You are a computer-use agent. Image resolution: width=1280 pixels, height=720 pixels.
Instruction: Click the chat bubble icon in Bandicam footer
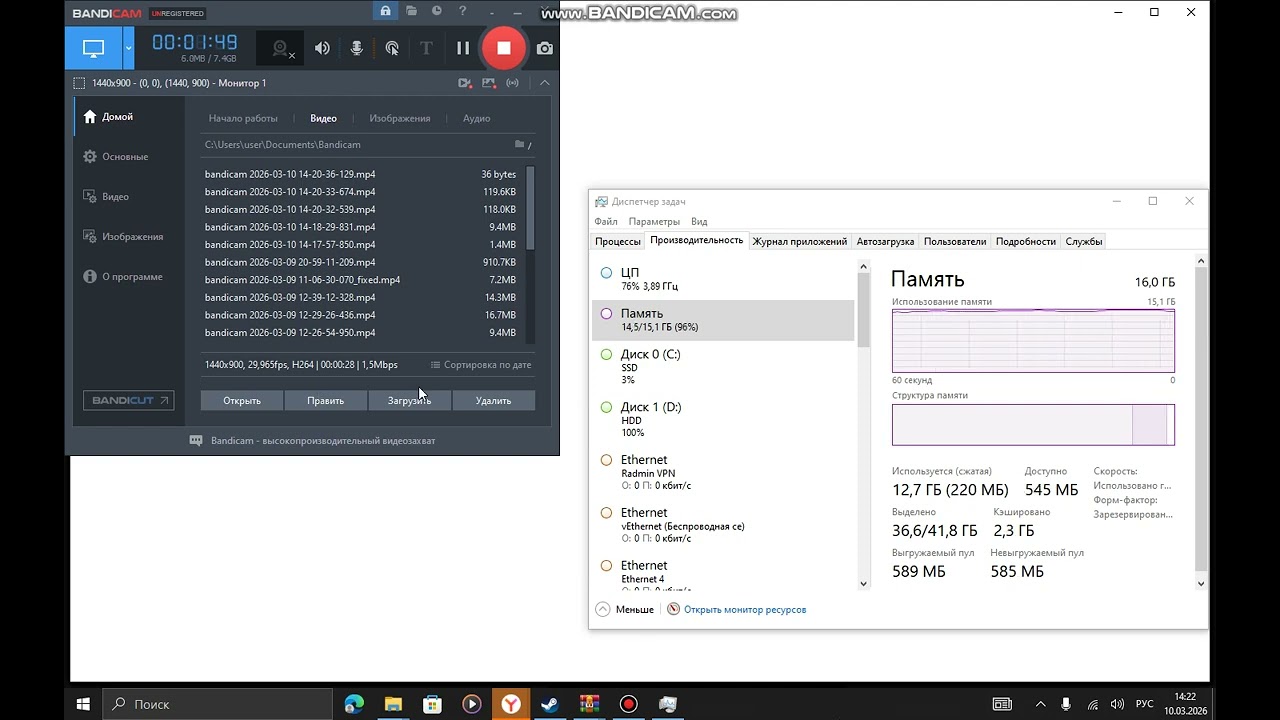pos(196,440)
